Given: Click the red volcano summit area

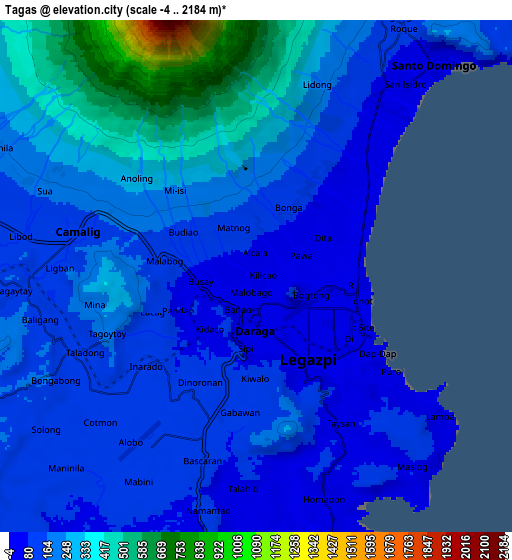Looking at the screenshot, I should [168, 26].
